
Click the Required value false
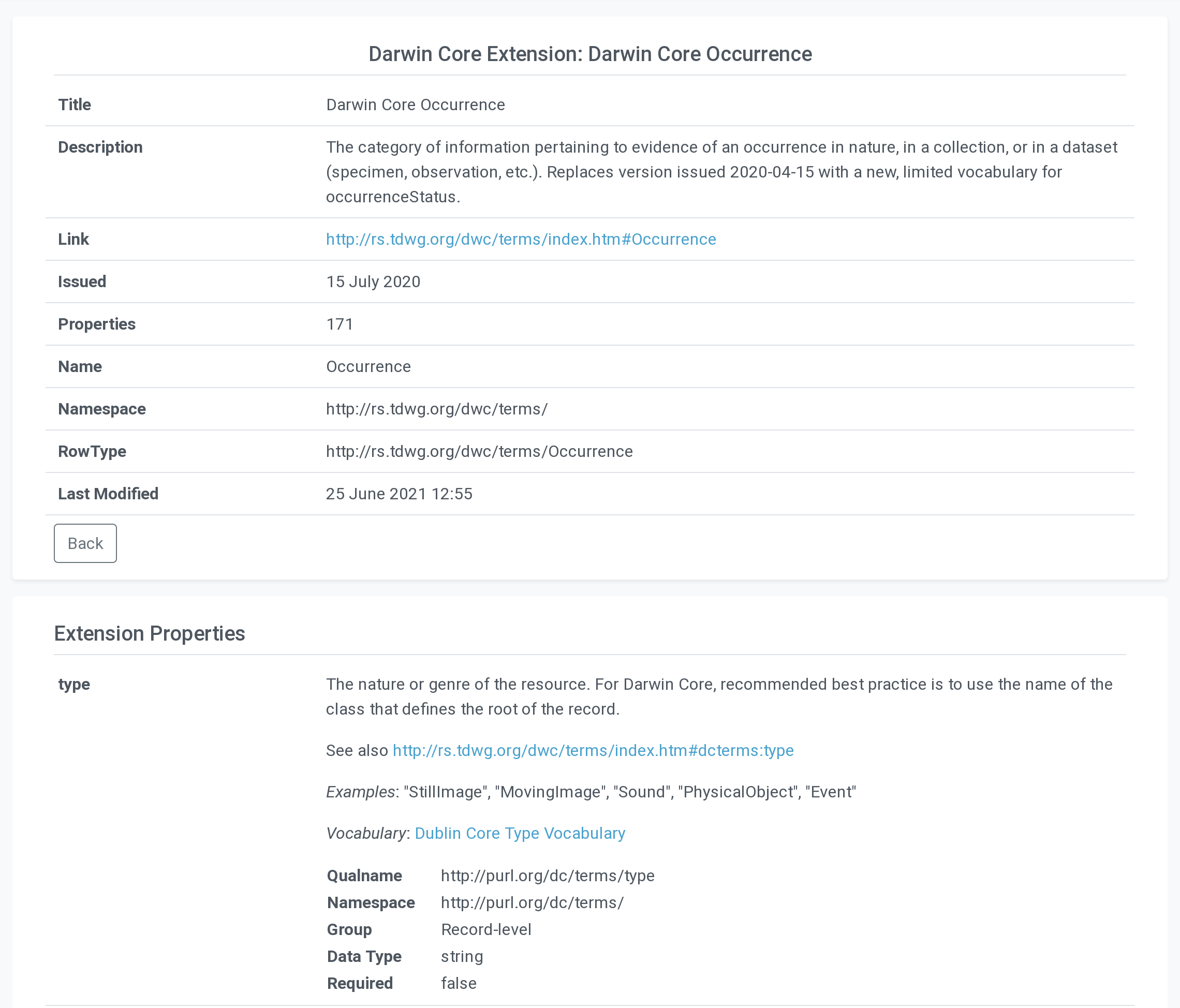[459, 984]
